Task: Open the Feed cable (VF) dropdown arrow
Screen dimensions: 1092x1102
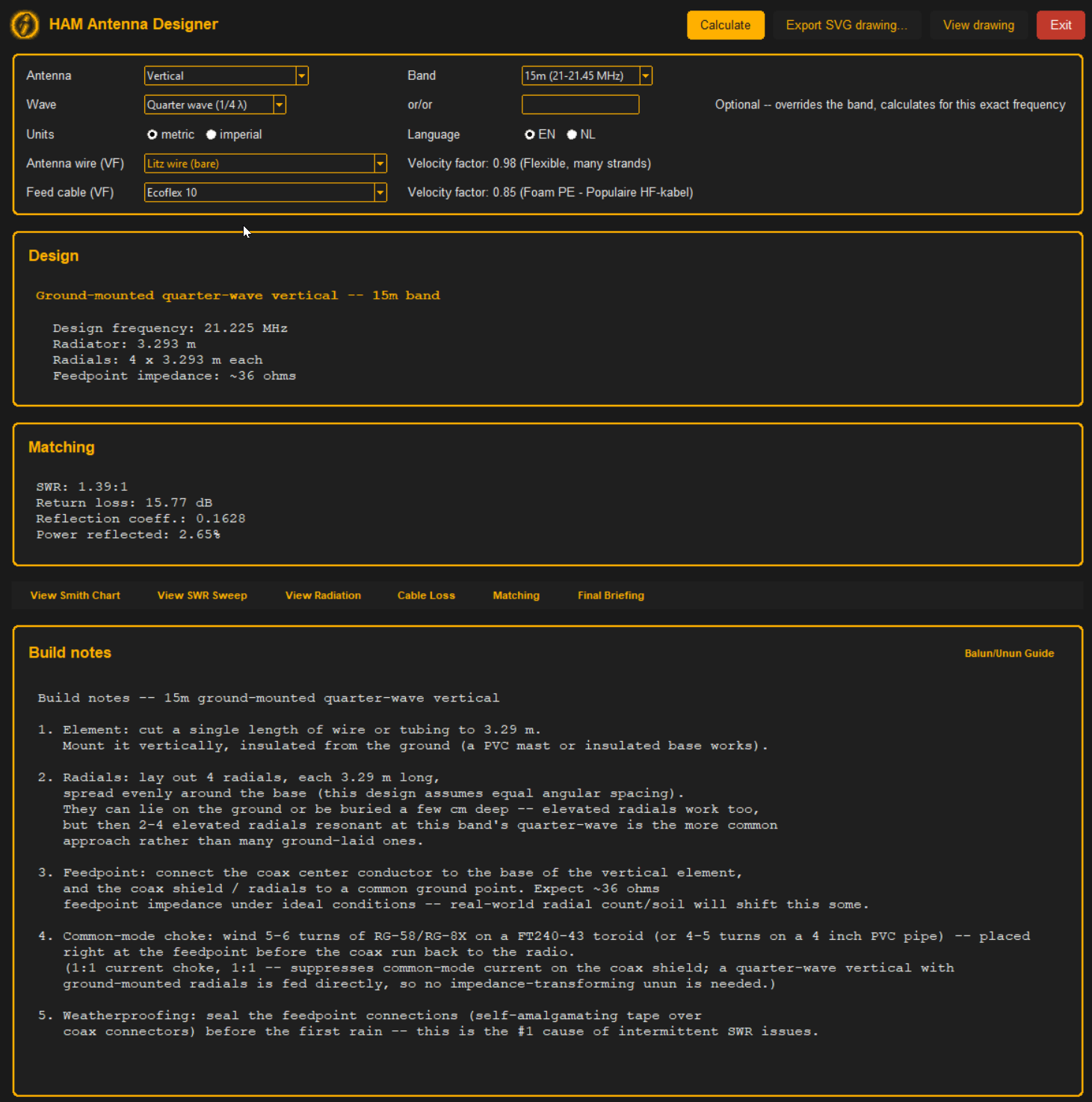Action: [x=380, y=193]
